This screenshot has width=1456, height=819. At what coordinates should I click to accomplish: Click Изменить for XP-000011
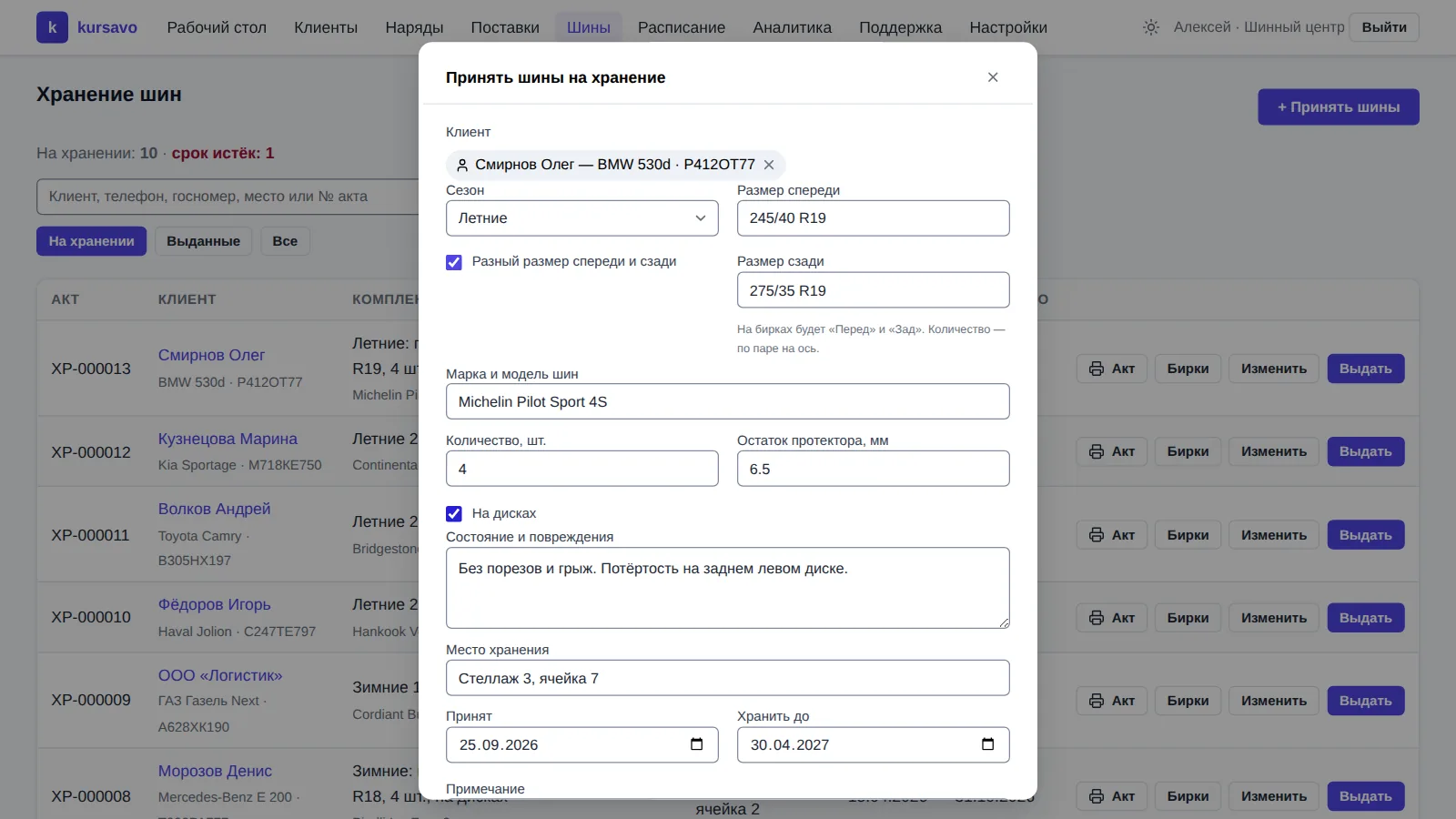(x=1274, y=535)
